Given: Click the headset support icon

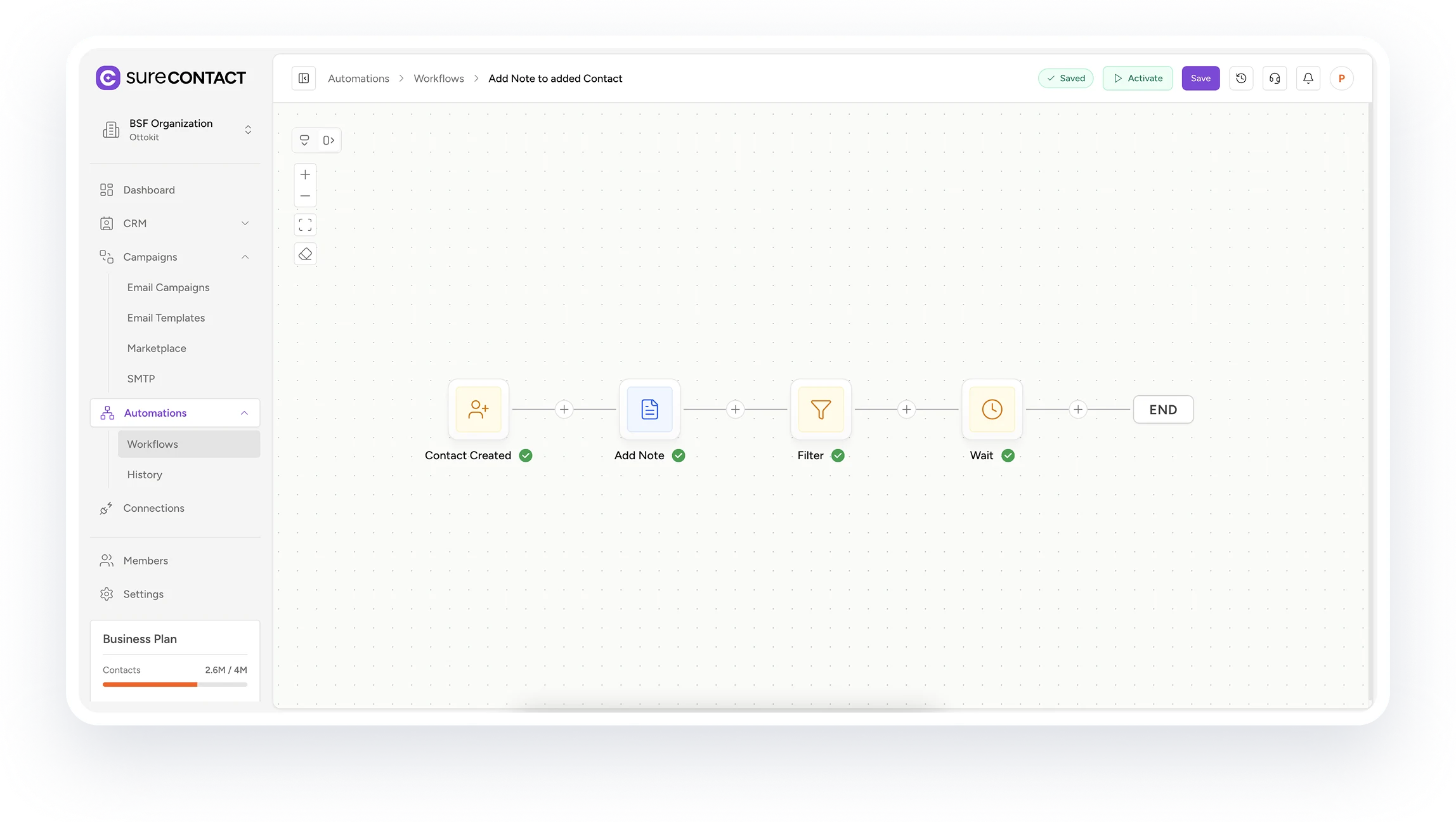Looking at the screenshot, I should pos(1275,78).
